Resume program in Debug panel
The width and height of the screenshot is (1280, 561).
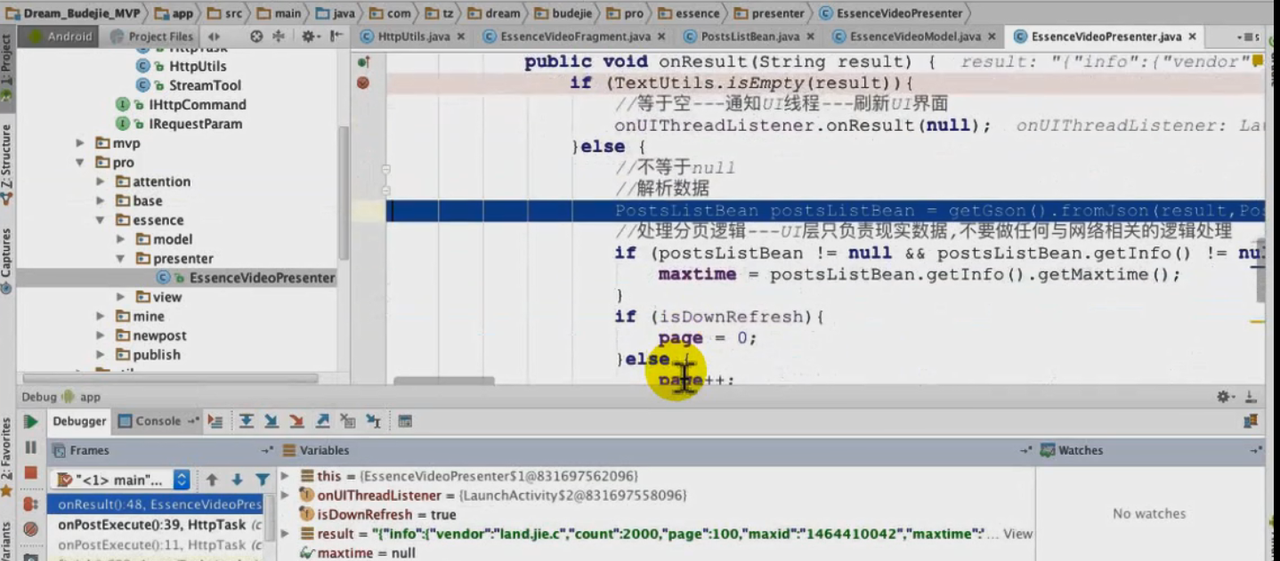click(31, 422)
